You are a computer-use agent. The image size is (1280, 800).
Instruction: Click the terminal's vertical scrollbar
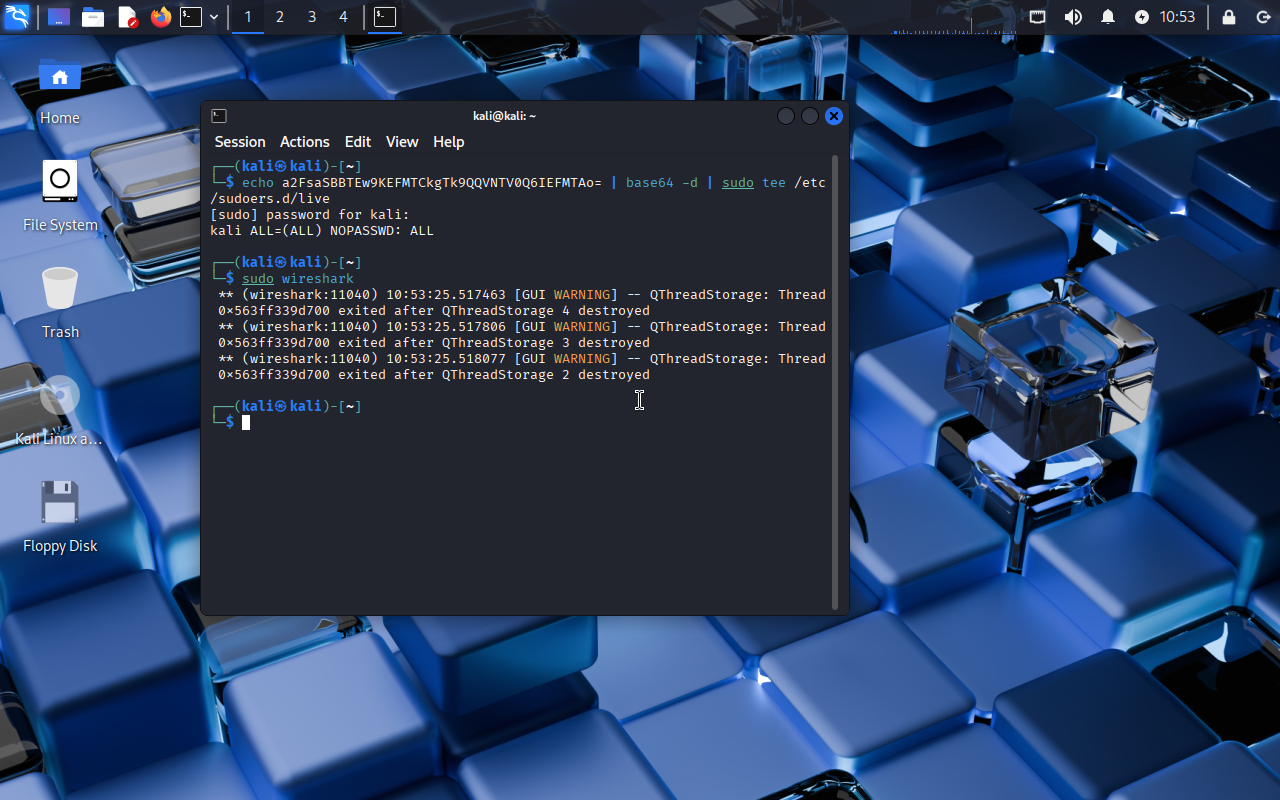click(x=835, y=380)
